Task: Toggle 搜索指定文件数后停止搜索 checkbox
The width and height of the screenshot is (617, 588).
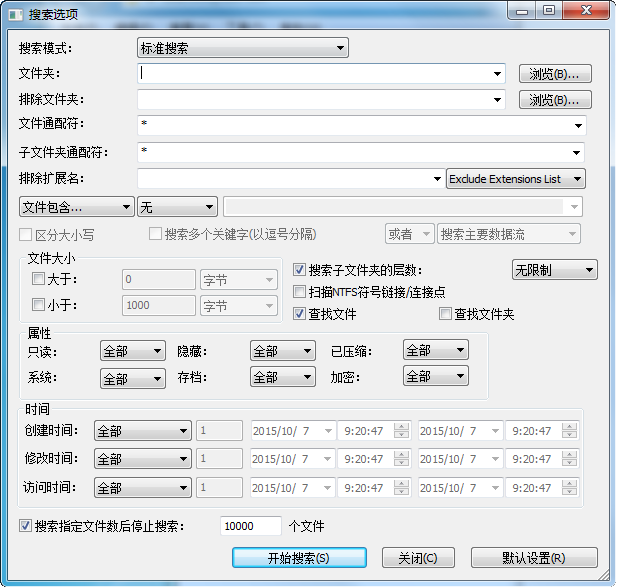Action: click(x=25, y=525)
